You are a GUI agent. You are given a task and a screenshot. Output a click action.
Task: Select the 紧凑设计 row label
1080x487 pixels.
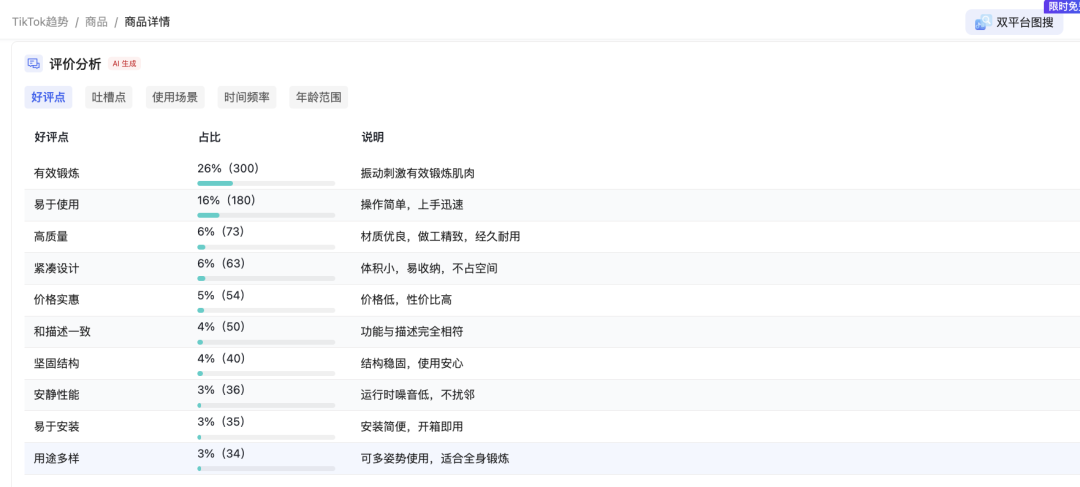[56, 269]
